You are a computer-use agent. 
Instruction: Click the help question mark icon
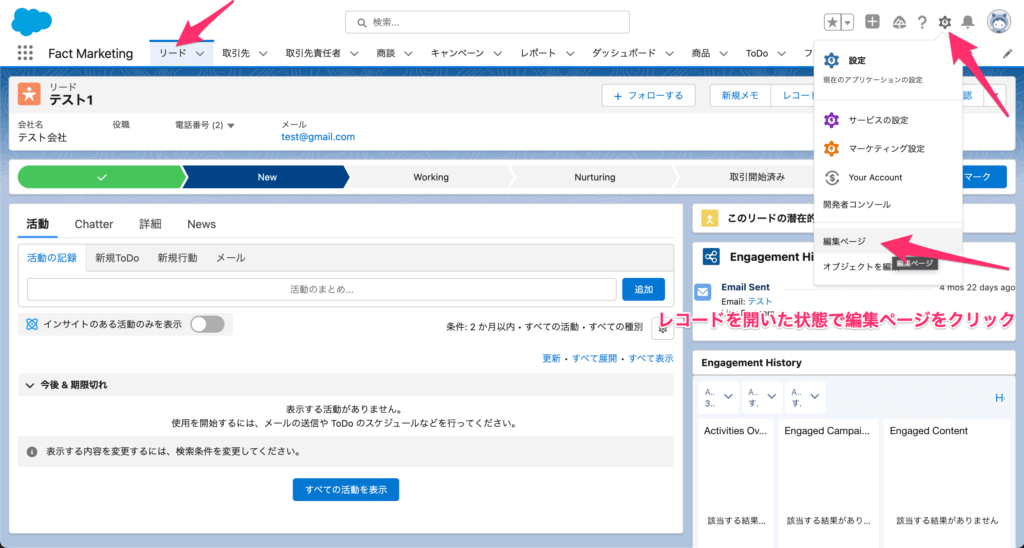[x=922, y=22]
